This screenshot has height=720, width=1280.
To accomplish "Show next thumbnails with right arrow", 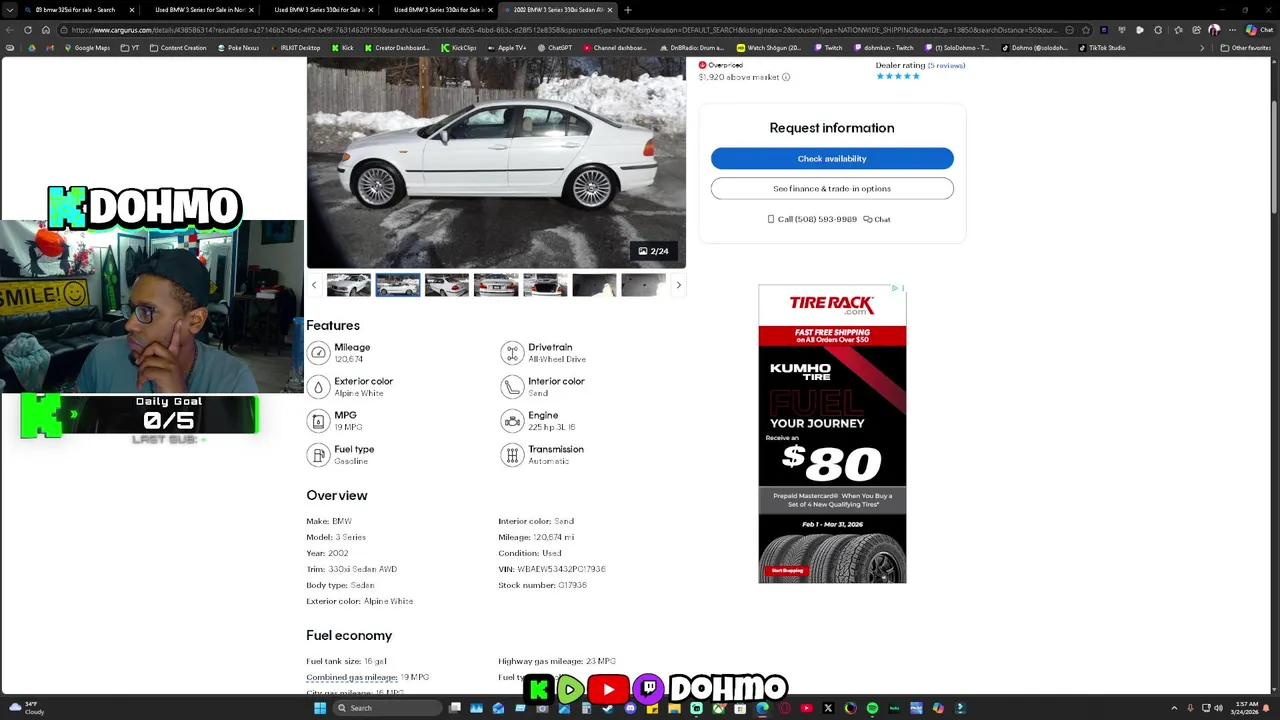I will [678, 285].
